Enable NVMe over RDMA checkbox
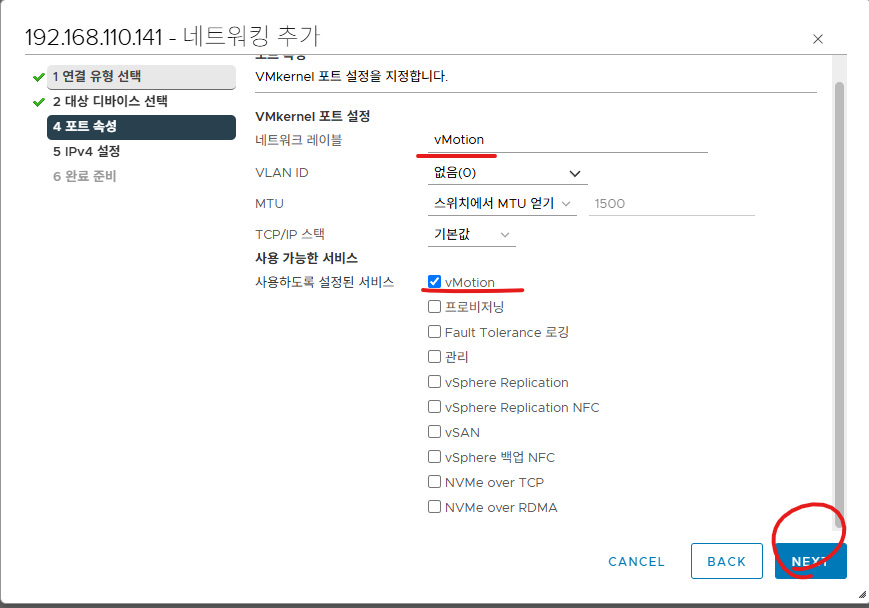869x608 pixels. click(x=434, y=507)
